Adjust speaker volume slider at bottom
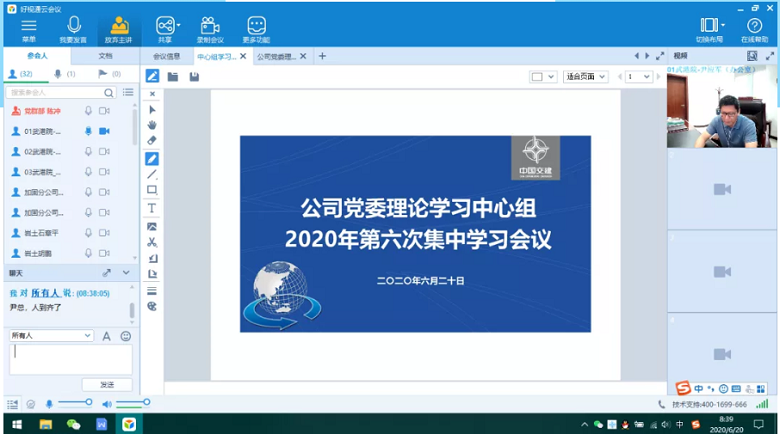Image resolution: width=780 pixels, height=434 pixels. click(x=132, y=403)
